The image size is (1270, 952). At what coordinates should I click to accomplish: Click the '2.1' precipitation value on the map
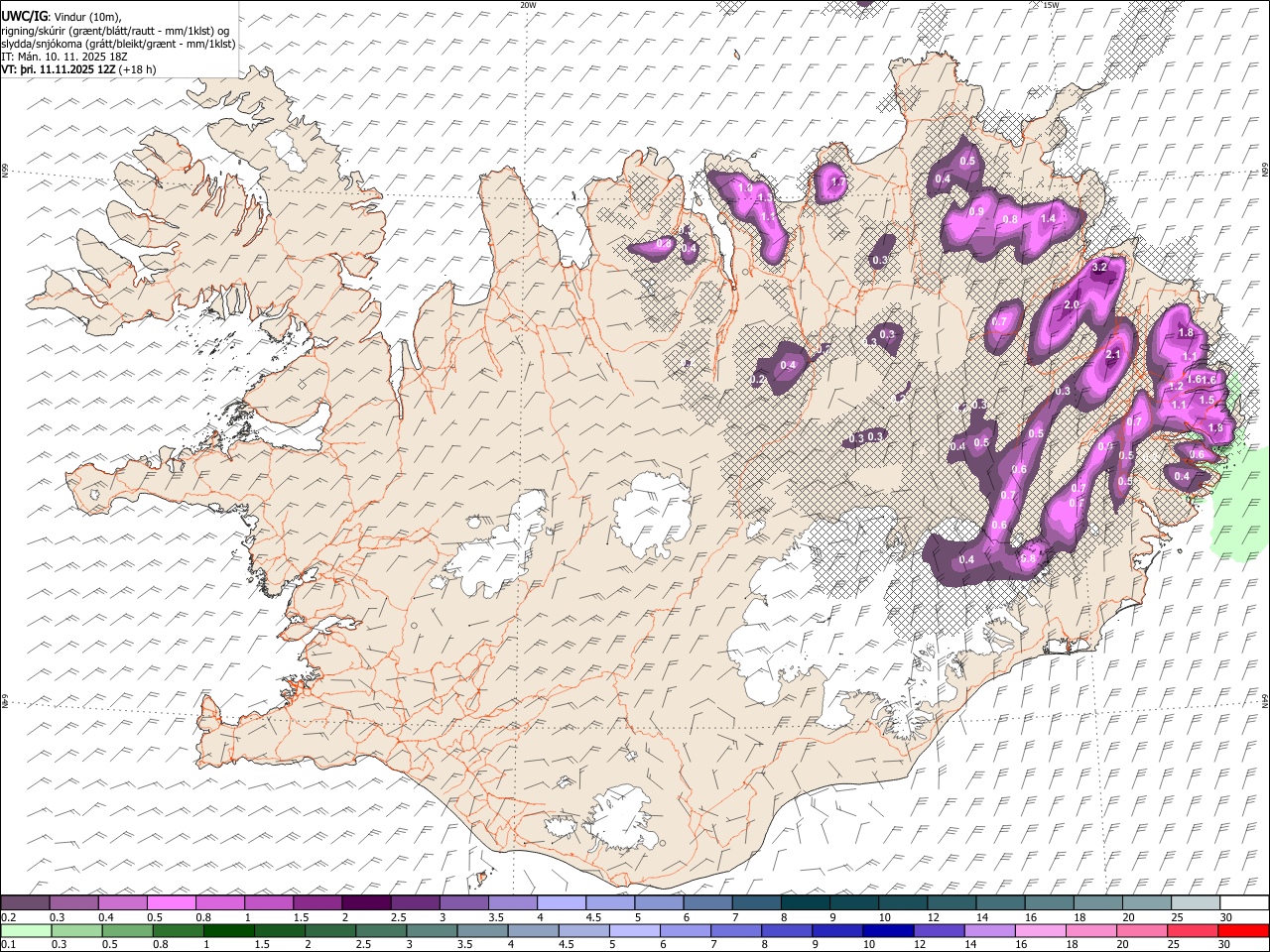point(1112,354)
